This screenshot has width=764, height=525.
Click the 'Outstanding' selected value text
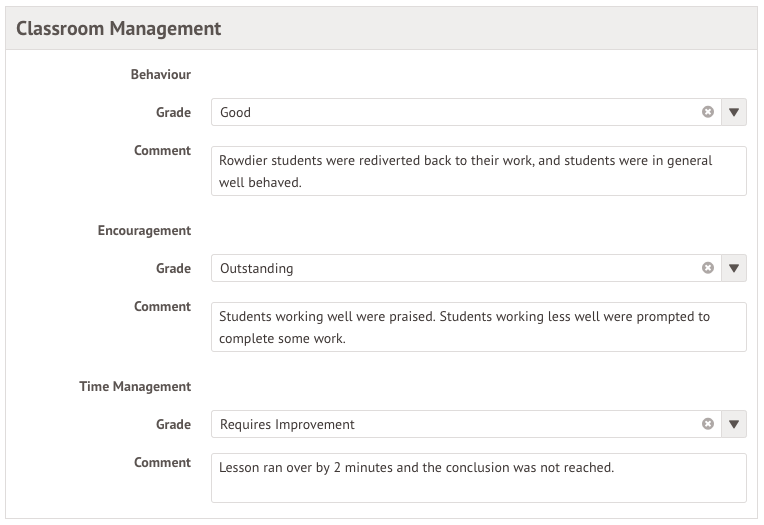pyautogui.click(x=257, y=269)
